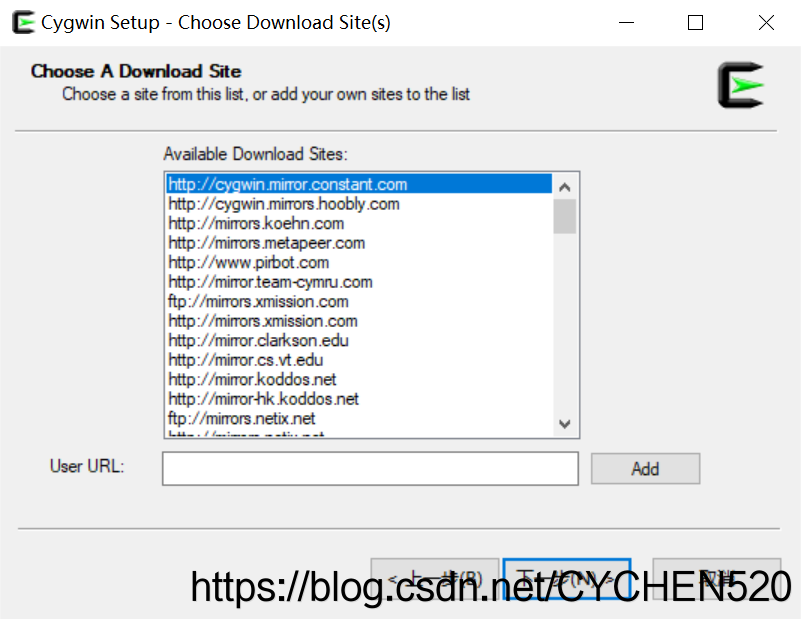The width and height of the screenshot is (801, 619).
Task: Select mirror cygwin.mirror.constant.com
Action: tap(359, 184)
